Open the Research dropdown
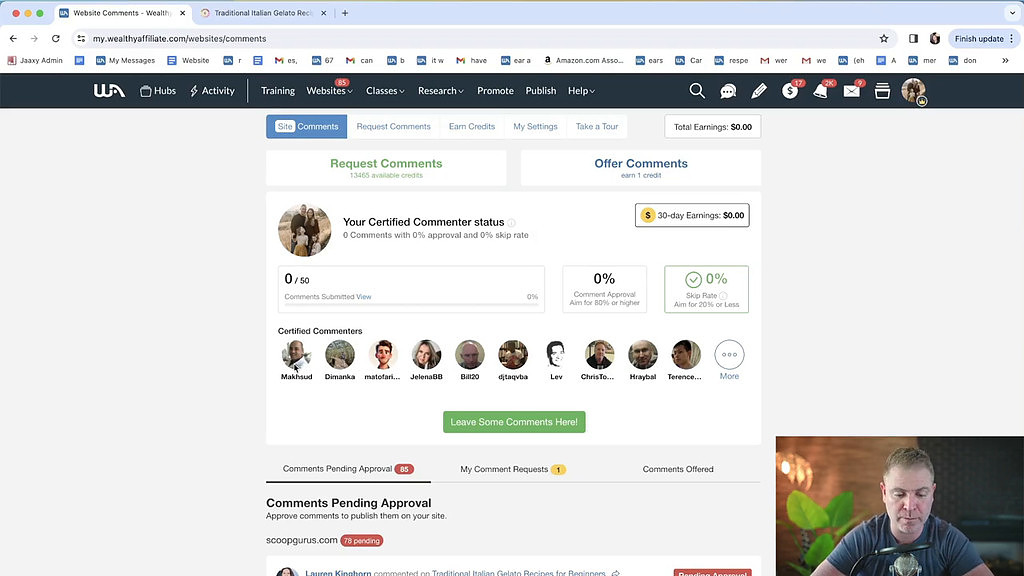1024x576 pixels. pos(440,90)
